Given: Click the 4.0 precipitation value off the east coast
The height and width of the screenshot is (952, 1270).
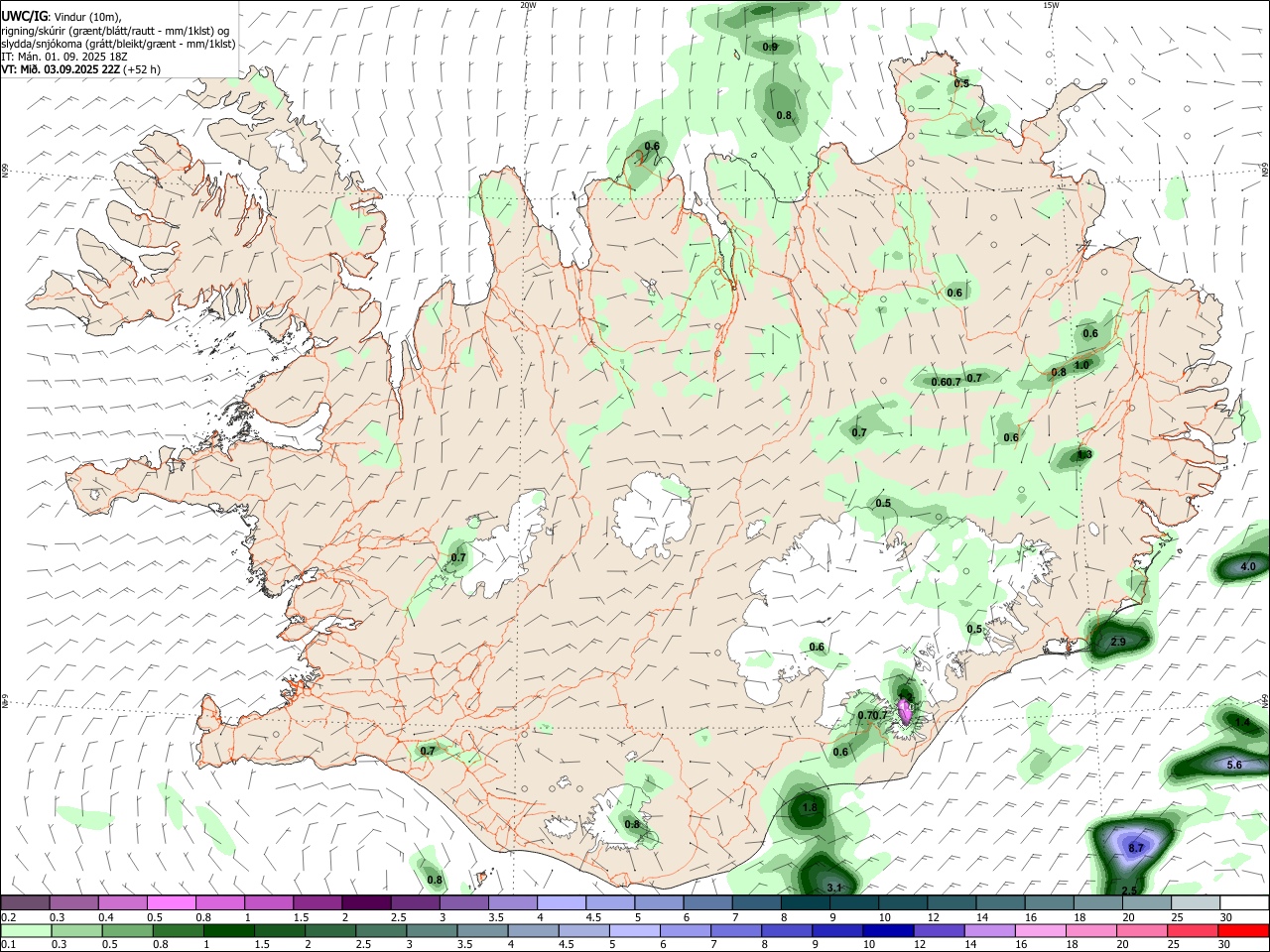Looking at the screenshot, I should [1248, 567].
